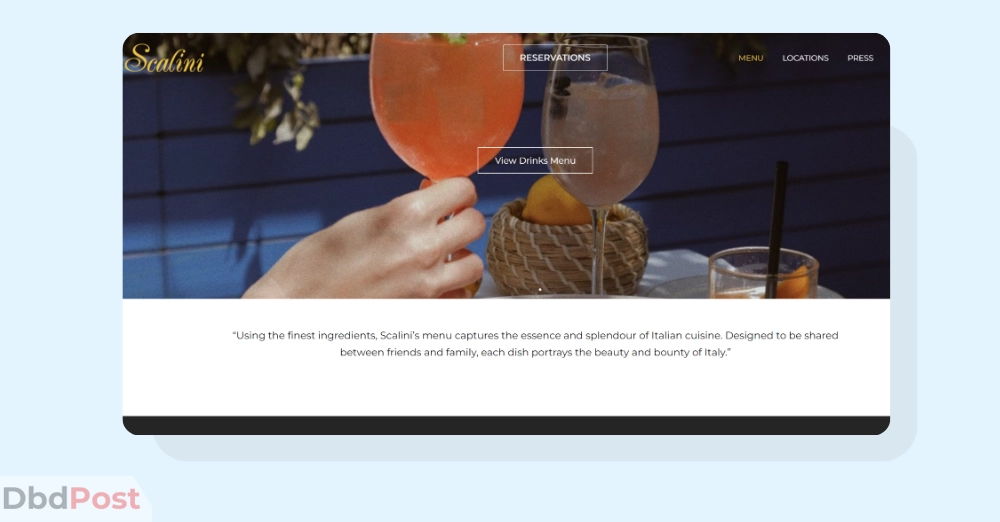Click the wine glass with the clear drink

point(599,128)
